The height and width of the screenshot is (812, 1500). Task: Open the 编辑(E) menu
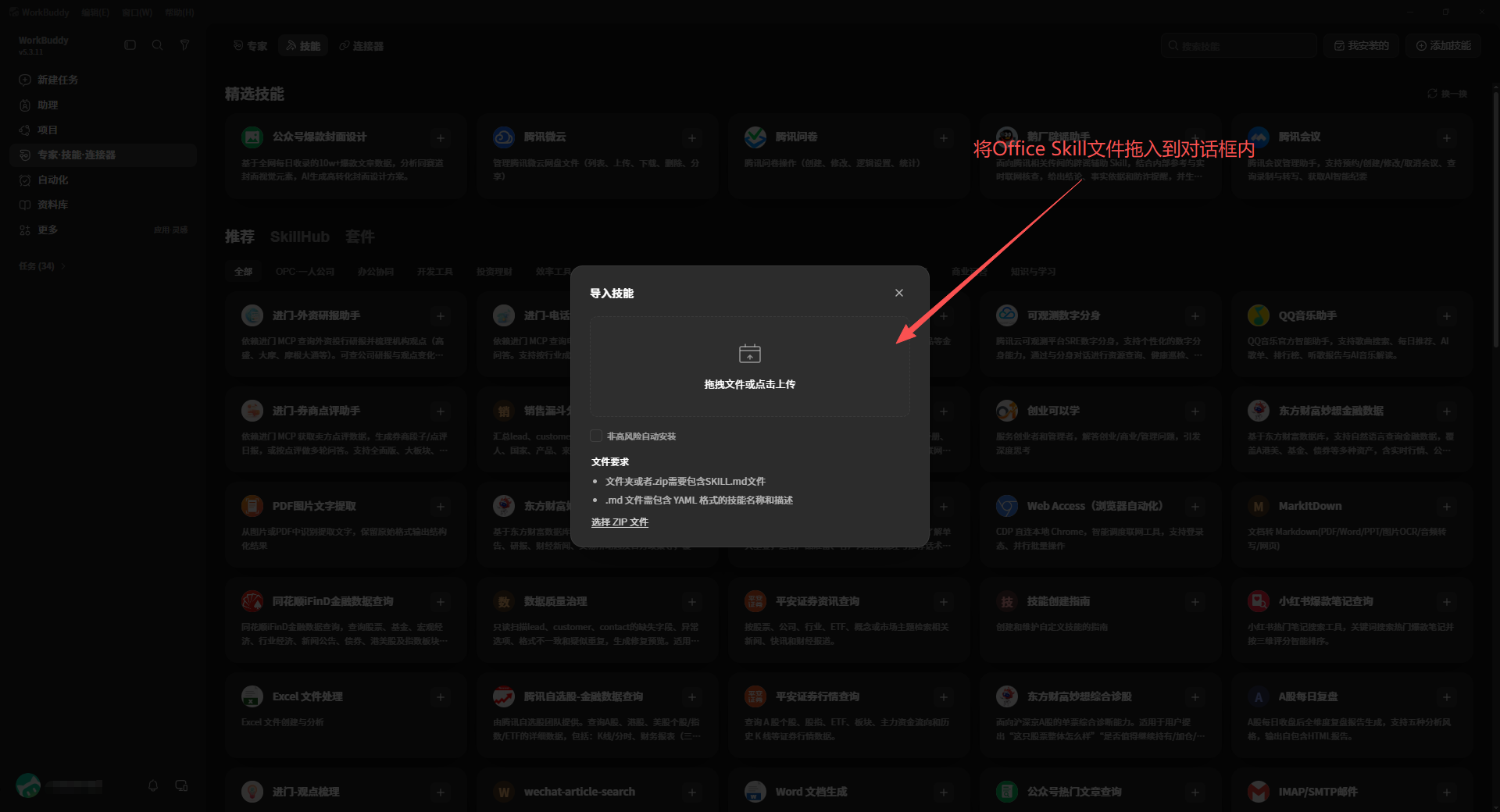coord(95,12)
